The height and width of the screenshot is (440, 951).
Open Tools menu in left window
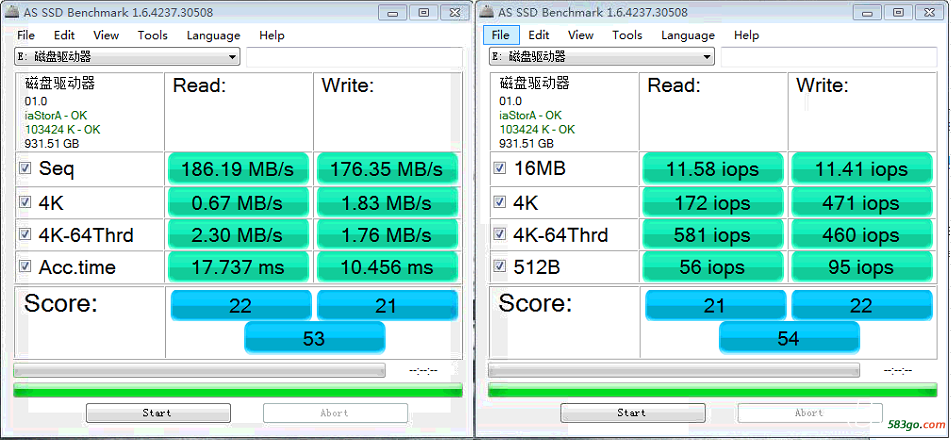point(152,35)
